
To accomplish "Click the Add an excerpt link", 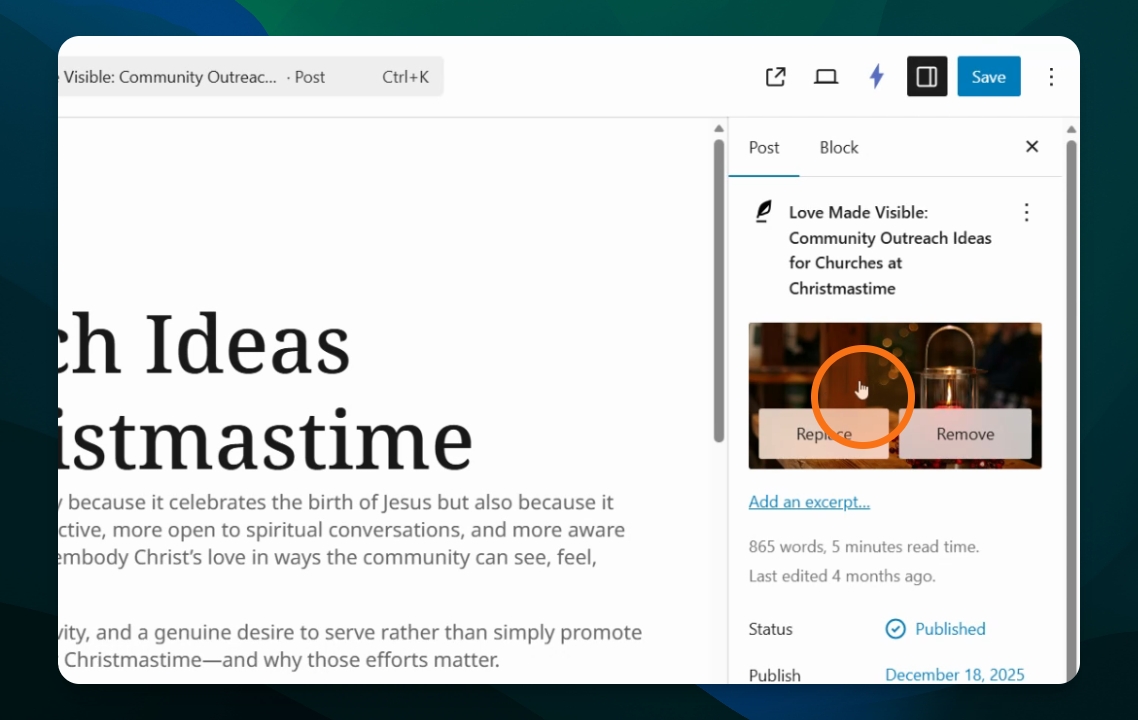I will pos(809,502).
